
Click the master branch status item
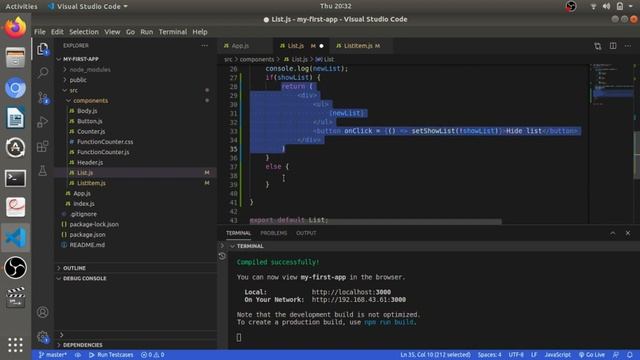(x=53, y=355)
